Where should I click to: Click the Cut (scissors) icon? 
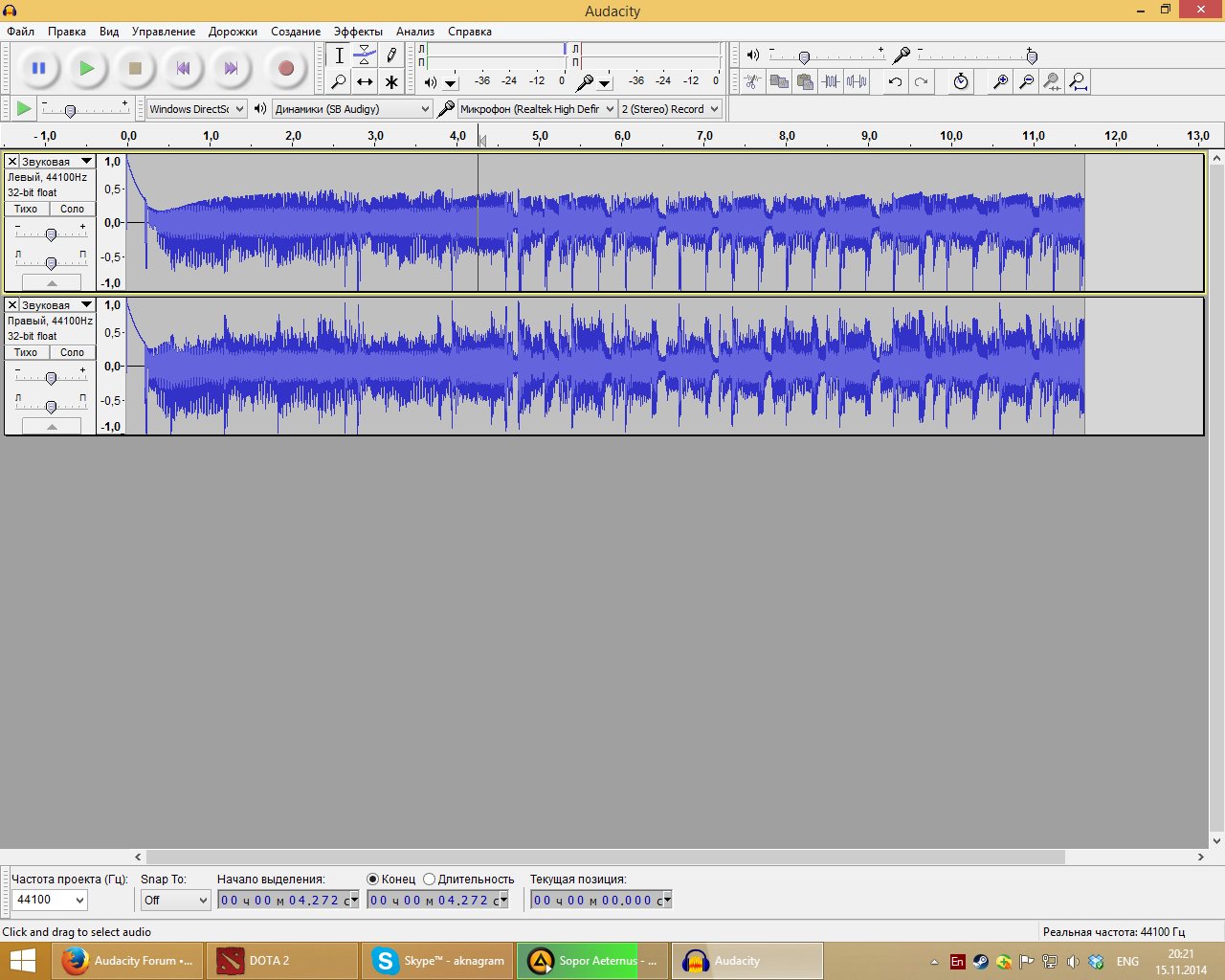(753, 81)
